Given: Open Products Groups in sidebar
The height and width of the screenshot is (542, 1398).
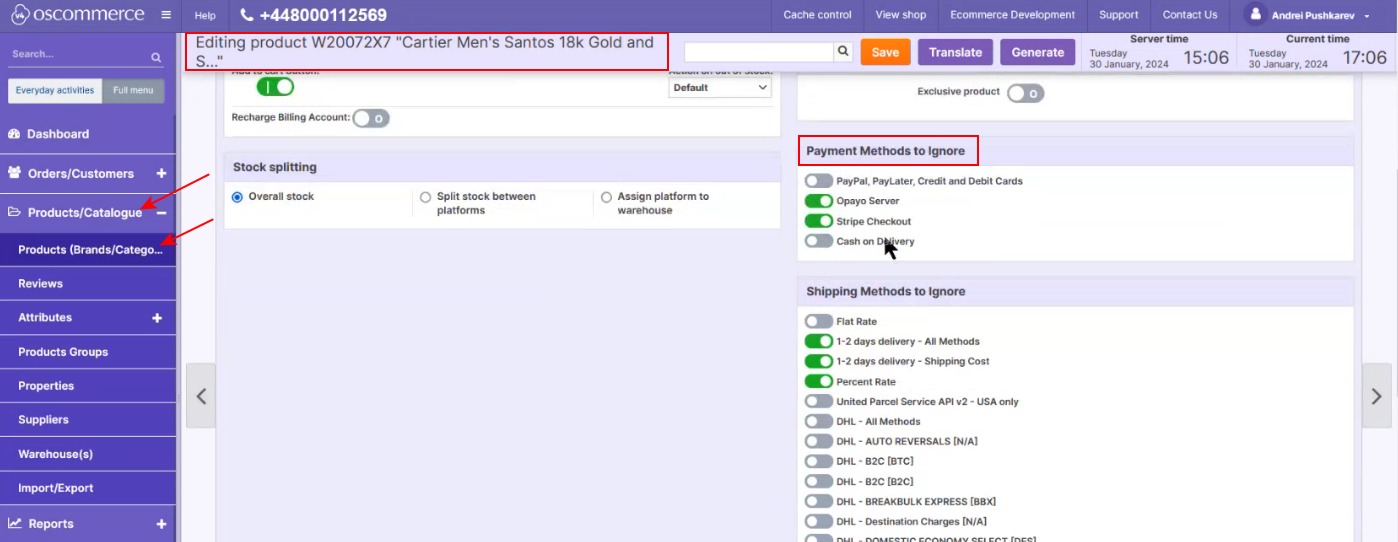Looking at the screenshot, I should (x=88, y=352).
